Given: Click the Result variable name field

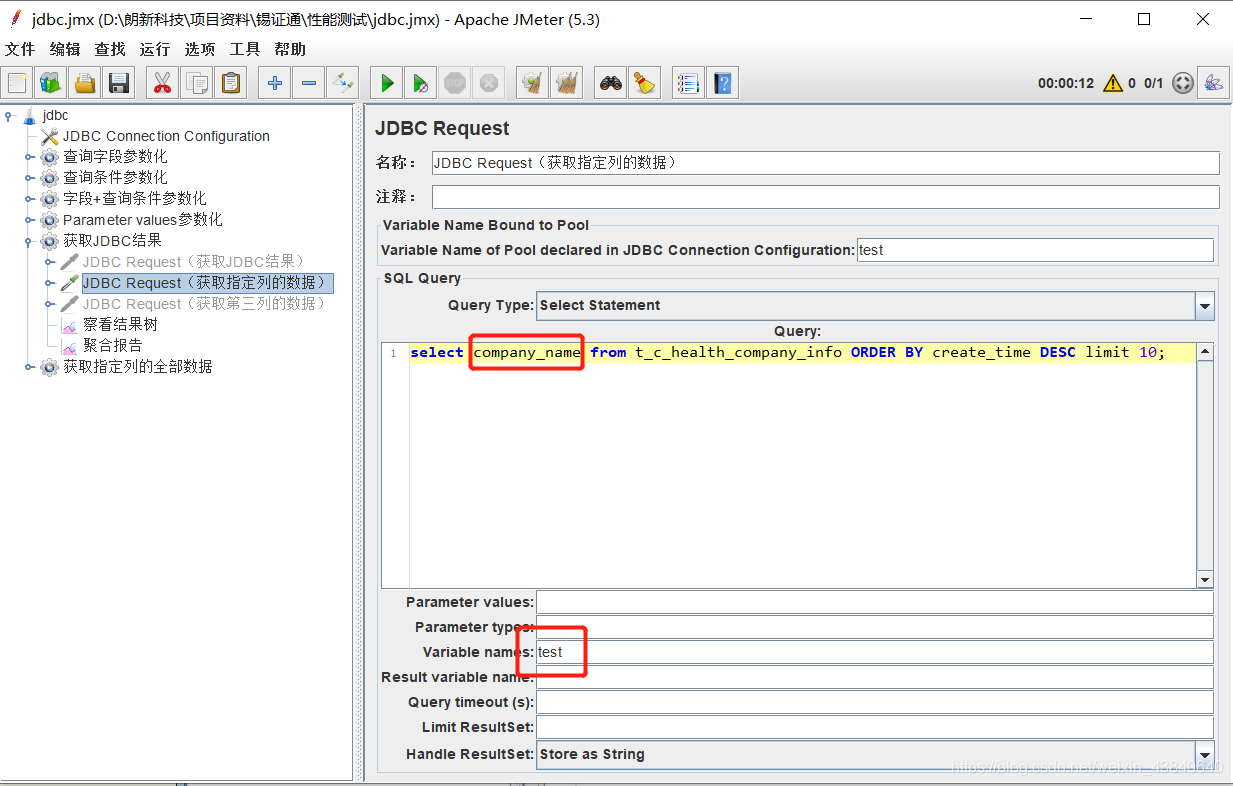Looking at the screenshot, I should point(875,677).
